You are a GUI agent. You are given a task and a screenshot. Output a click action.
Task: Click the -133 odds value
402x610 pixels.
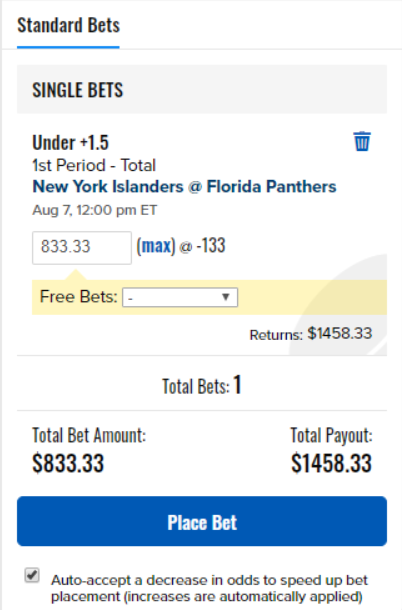(211, 246)
